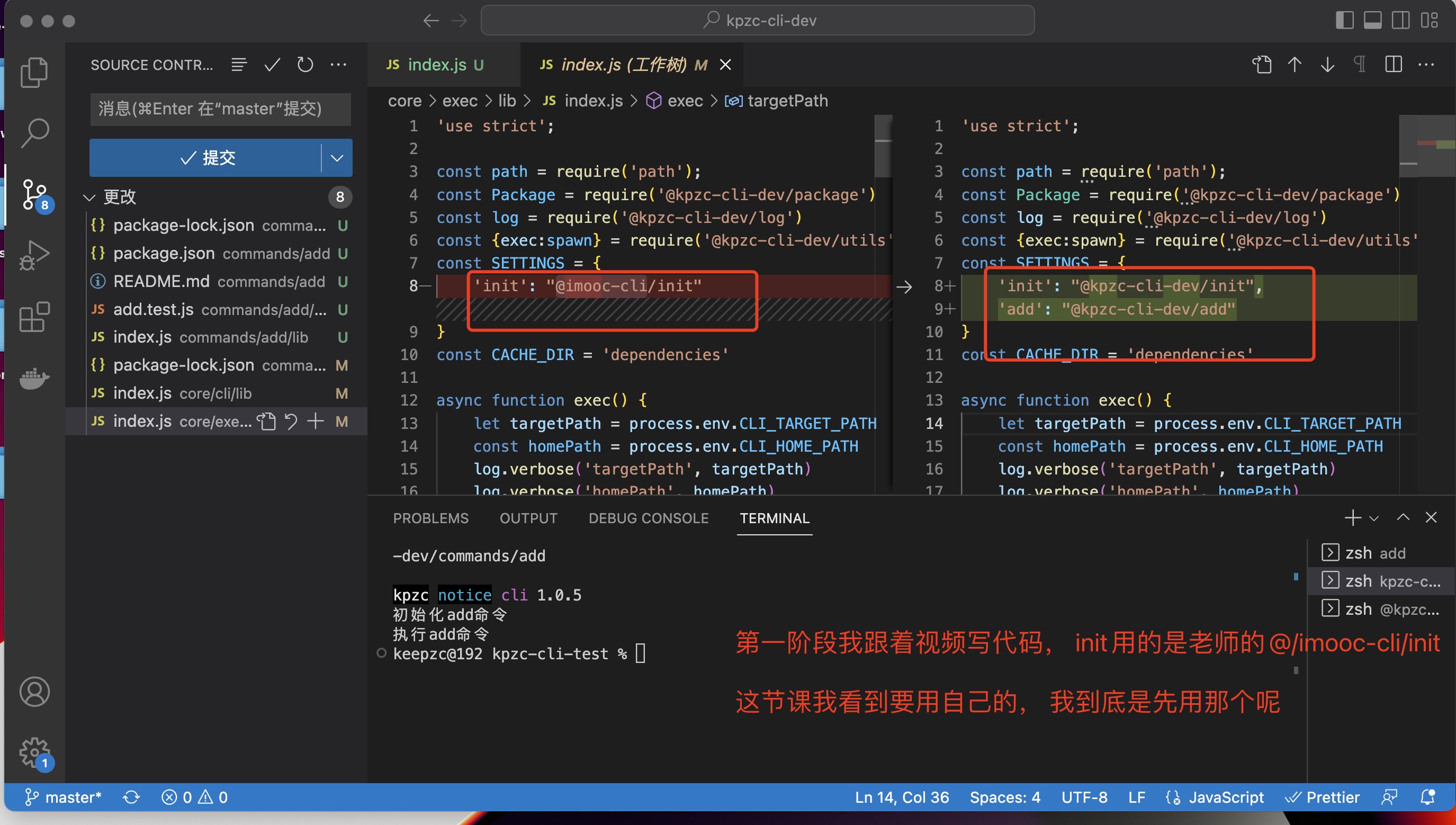Close the index.js (工作树) tab

[x=725, y=65]
